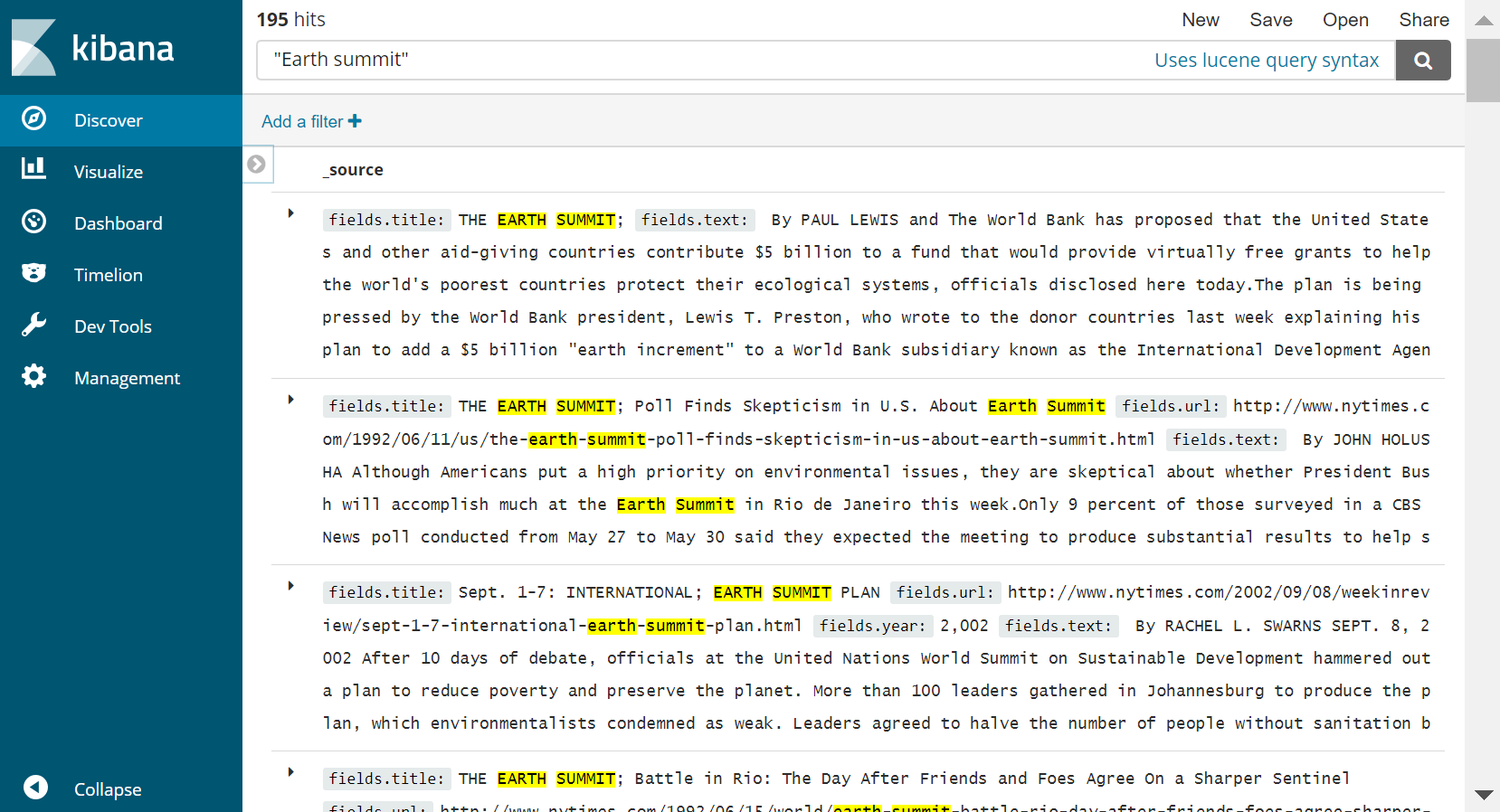Expand the fields sidebar arrow button
The height and width of the screenshot is (812, 1500).
257,164
